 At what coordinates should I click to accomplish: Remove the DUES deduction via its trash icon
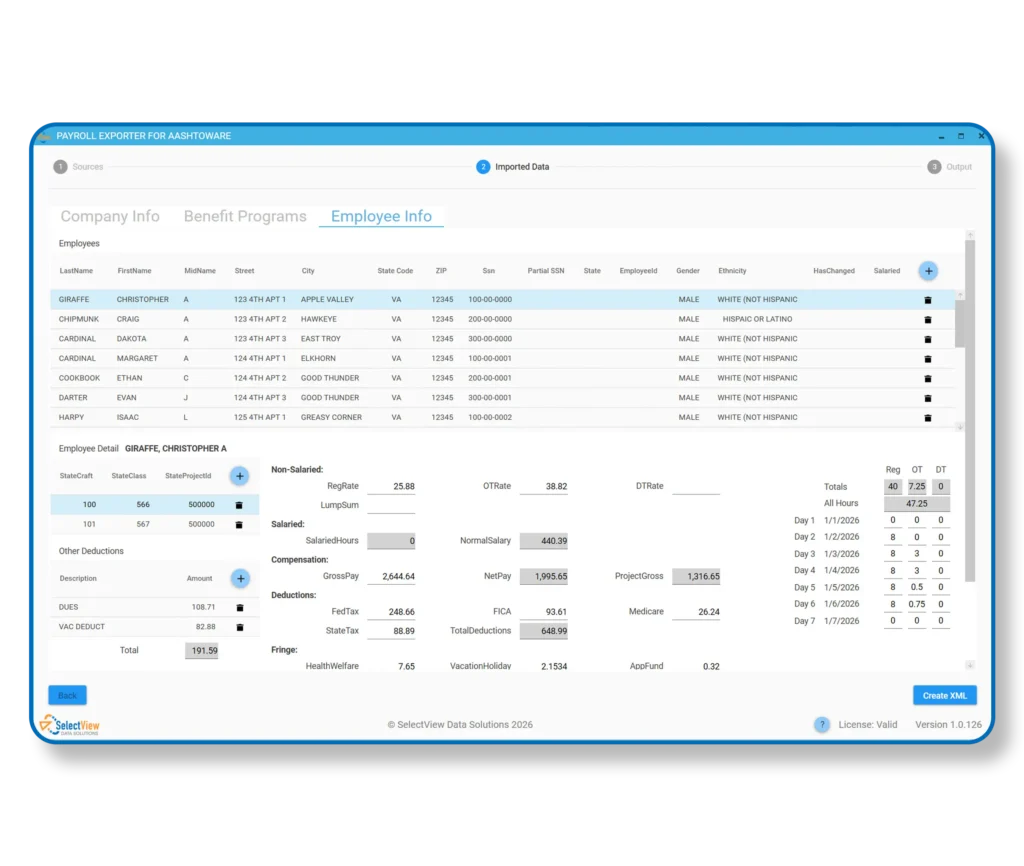239,607
